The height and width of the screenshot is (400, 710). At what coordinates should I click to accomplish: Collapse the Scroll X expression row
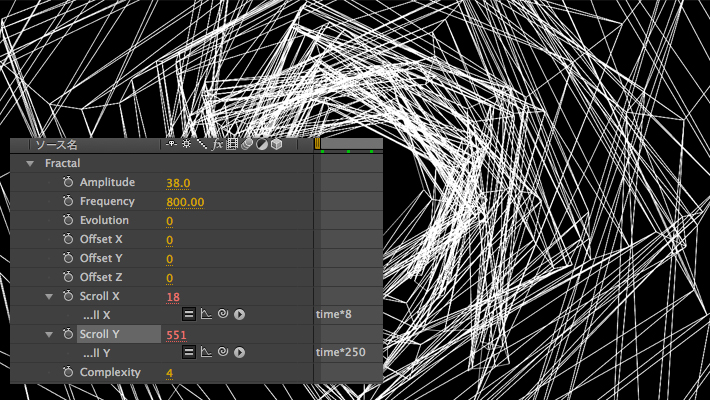click(49, 297)
